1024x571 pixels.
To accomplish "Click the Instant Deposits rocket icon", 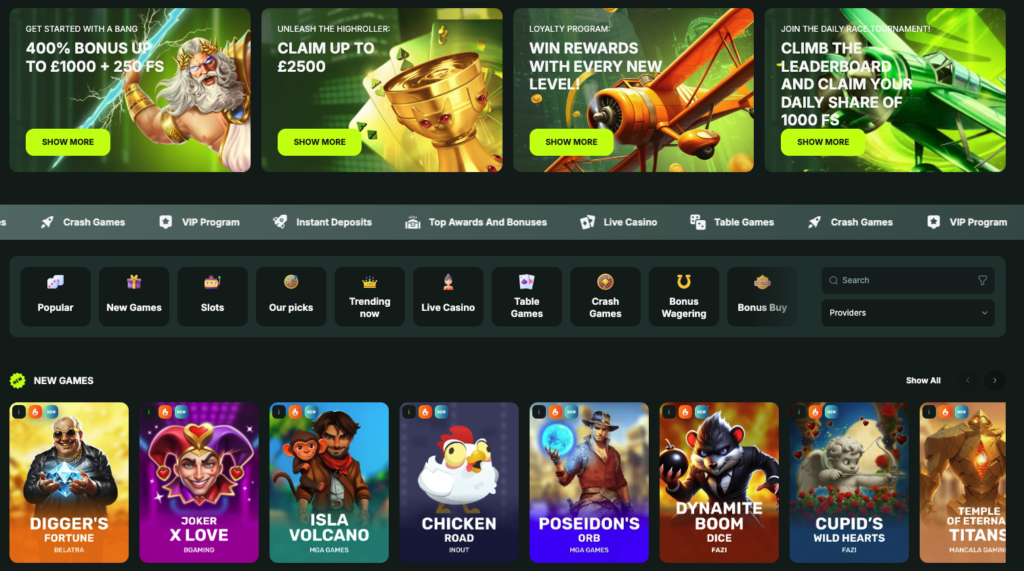I will tap(280, 222).
